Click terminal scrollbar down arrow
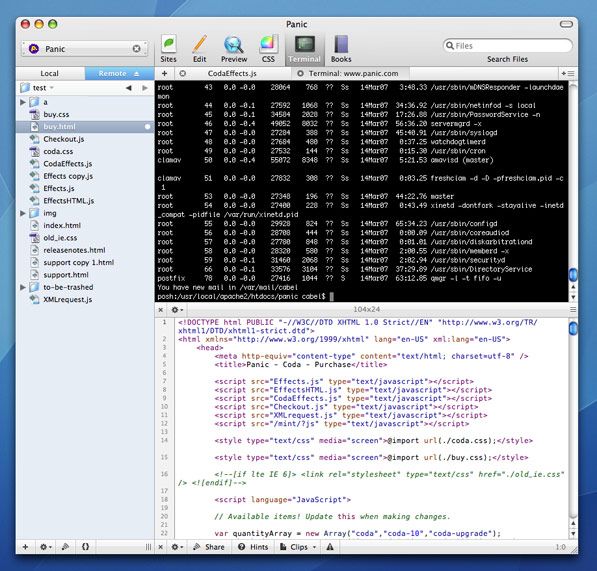This screenshot has height=571, width=597. (x=573, y=297)
